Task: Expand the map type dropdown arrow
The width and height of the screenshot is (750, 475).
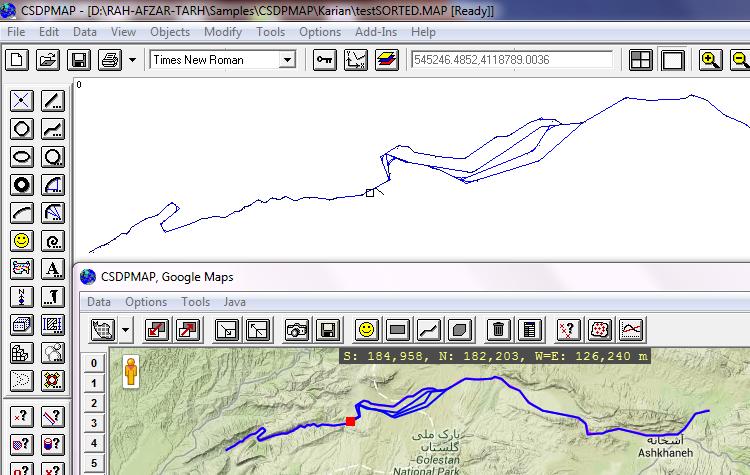Action: [x=125, y=330]
